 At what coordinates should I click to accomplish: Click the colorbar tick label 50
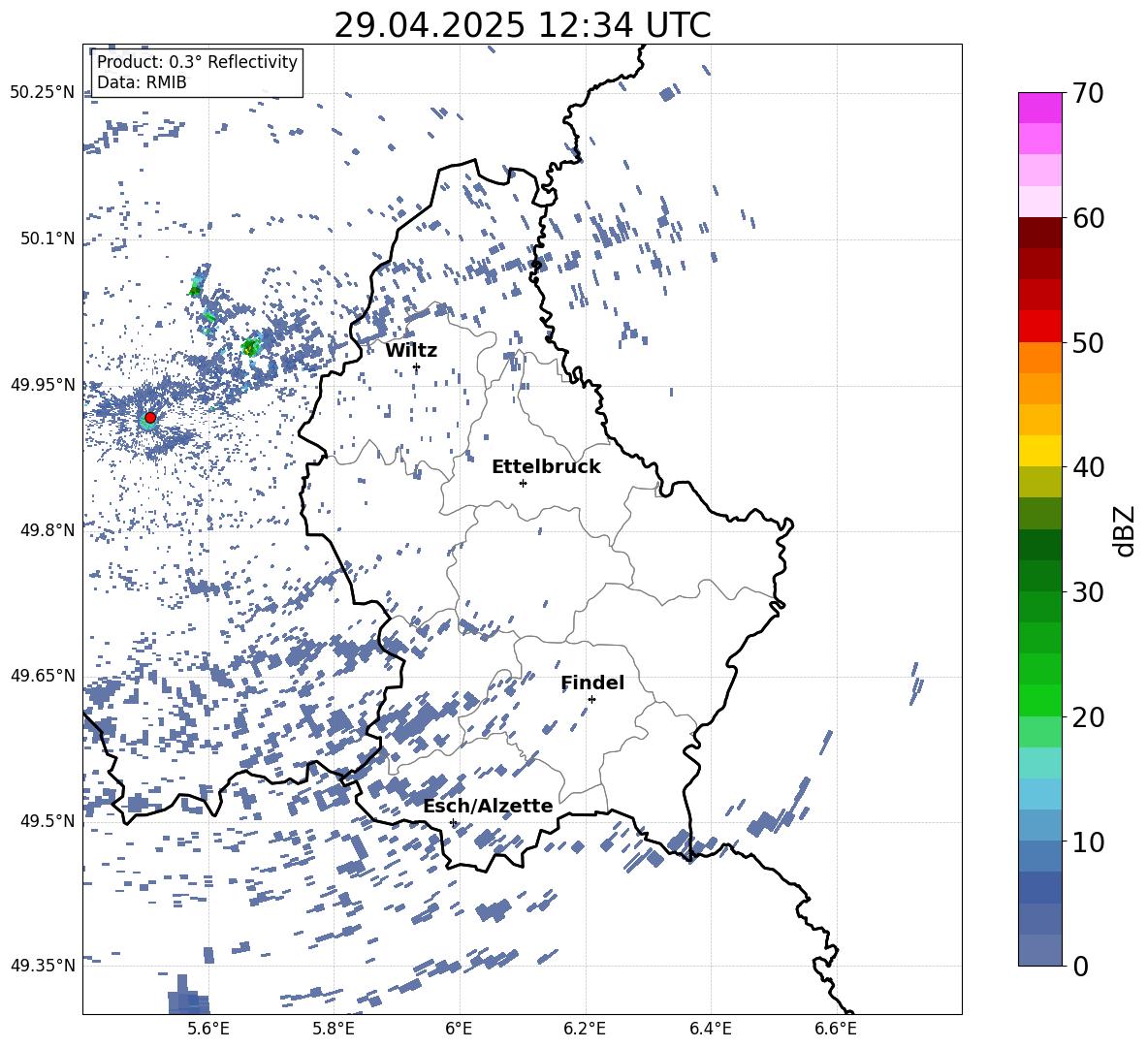tap(1088, 342)
